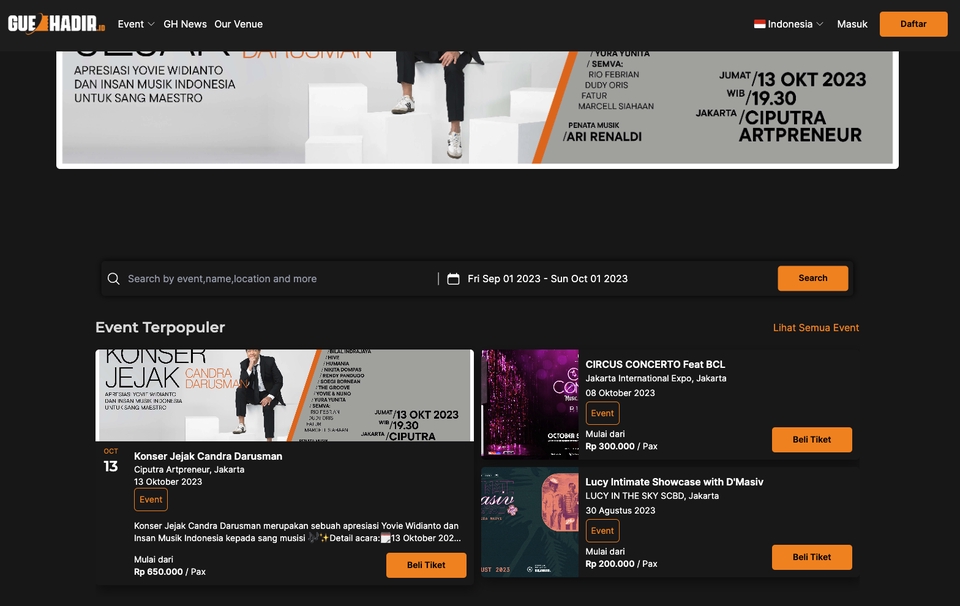The width and height of the screenshot is (960, 606).
Task: Click the 'Event Terpopuler' heading
Action: tap(160, 327)
